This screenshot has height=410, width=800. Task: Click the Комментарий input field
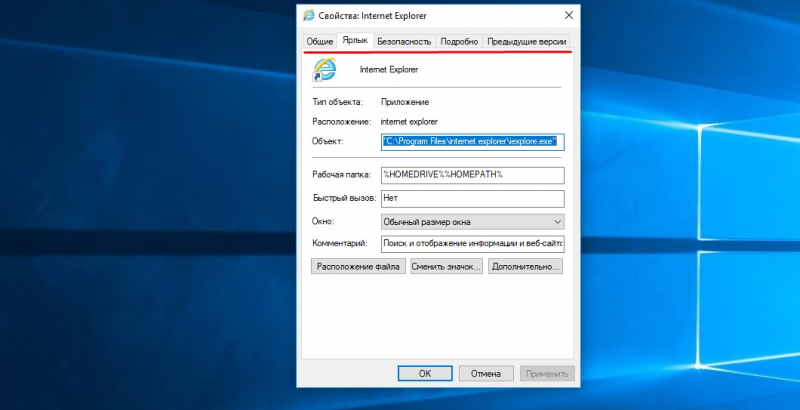(x=472, y=244)
